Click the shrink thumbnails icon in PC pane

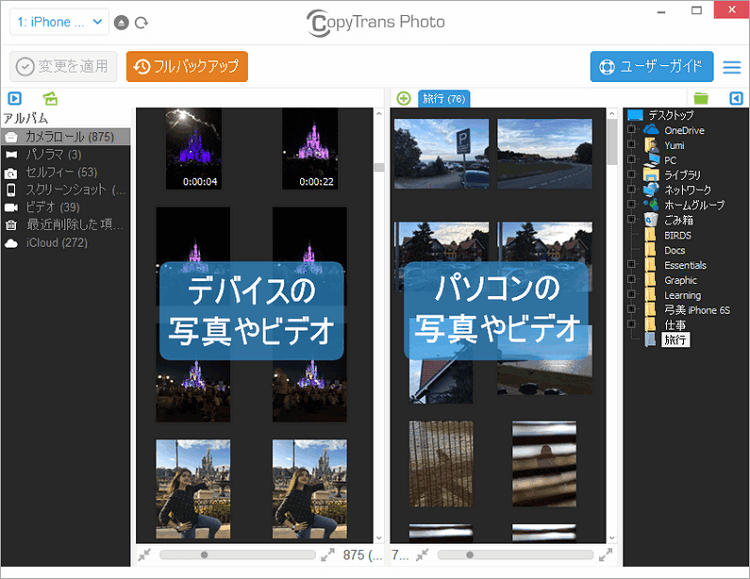coord(422,555)
